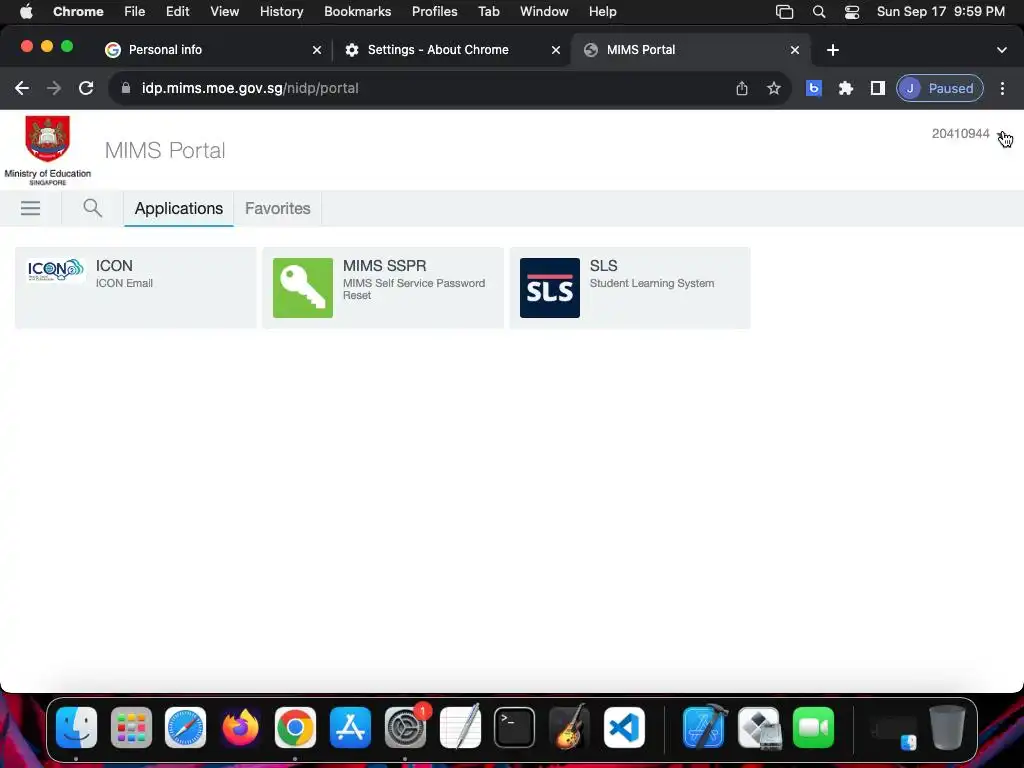Open the hamburger menu in MIMS Portal

click(x=31, y=208)
